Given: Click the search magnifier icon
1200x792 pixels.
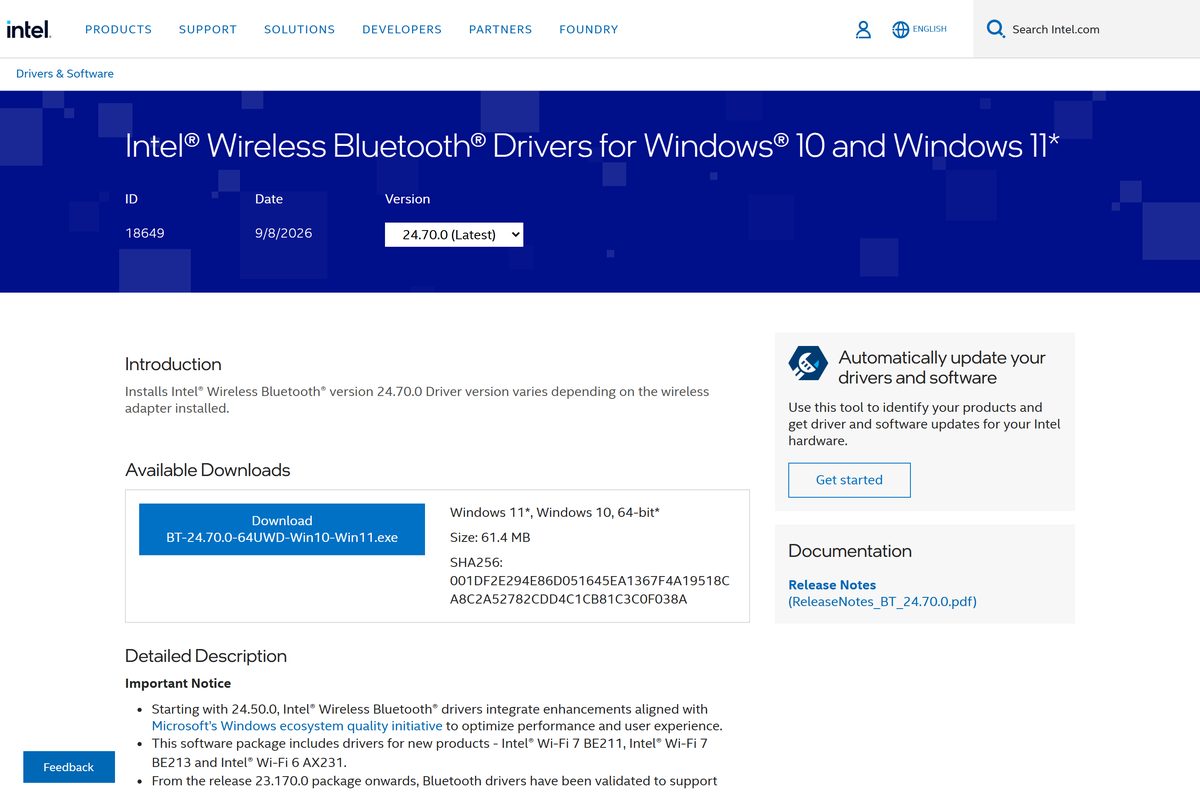Looking at the screenshot, I should 995,29.
